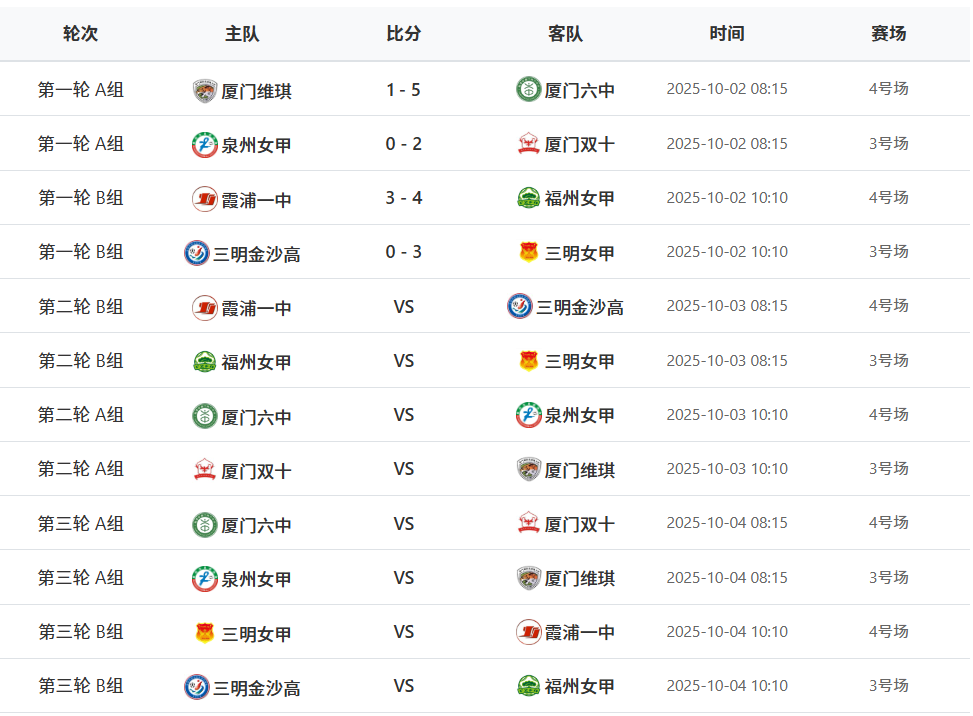Viewport: 973px width, 716px height.
Task: Open the 1 - 5 score result
Action: pyautogui.click(x=404, y=90)
